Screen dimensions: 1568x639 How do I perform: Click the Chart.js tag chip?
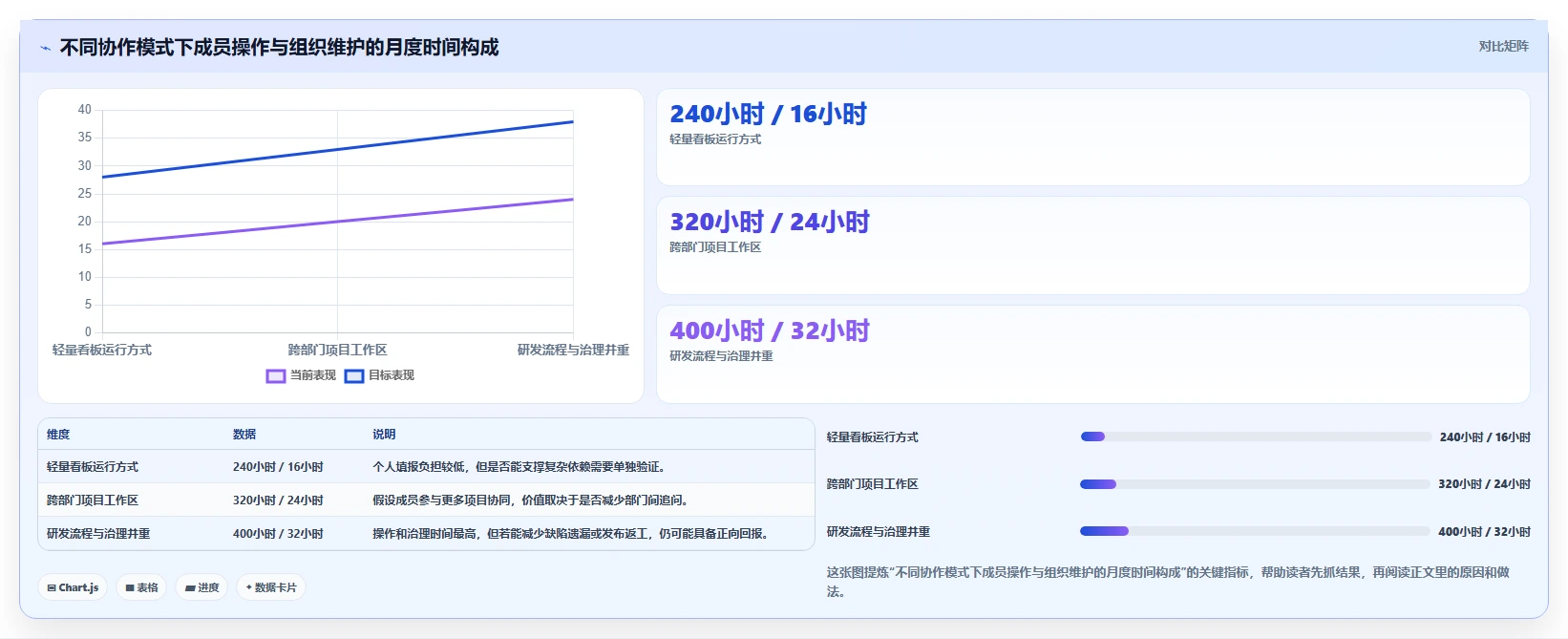(x=73, y=587)
